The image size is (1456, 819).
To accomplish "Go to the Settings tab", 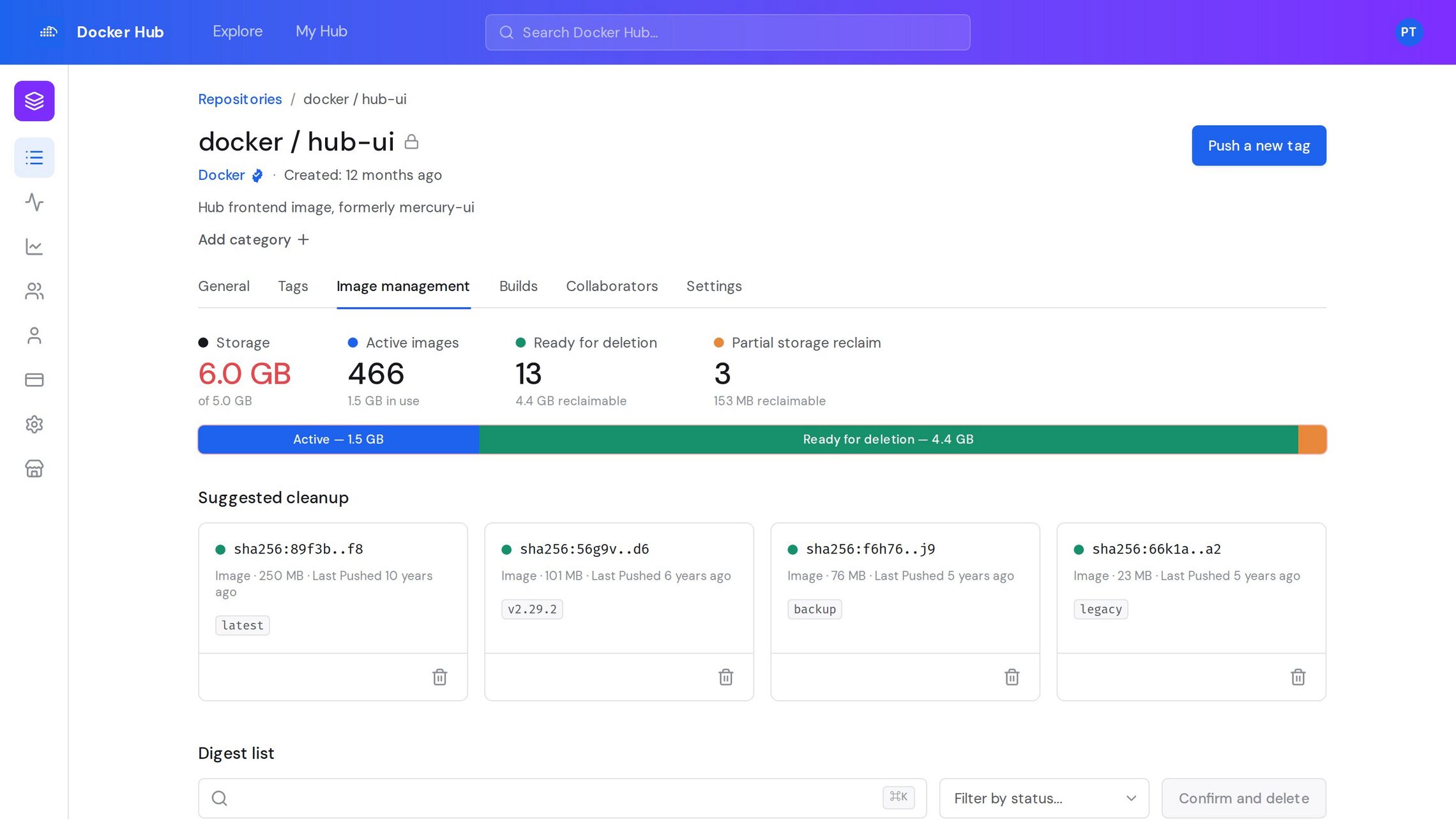I will pyautogui.click(x=714, y=286).
